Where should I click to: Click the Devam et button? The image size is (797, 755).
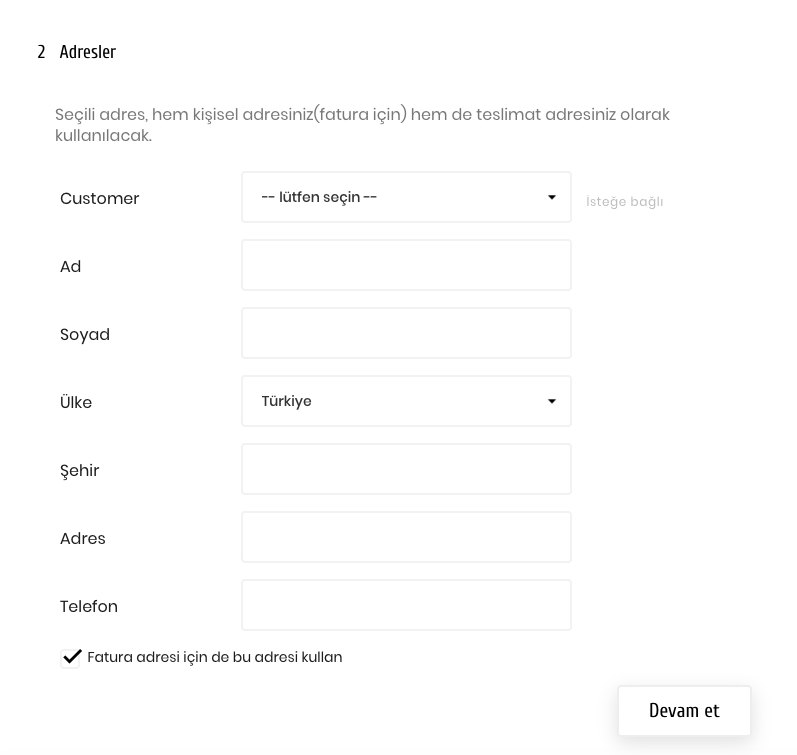684,710
